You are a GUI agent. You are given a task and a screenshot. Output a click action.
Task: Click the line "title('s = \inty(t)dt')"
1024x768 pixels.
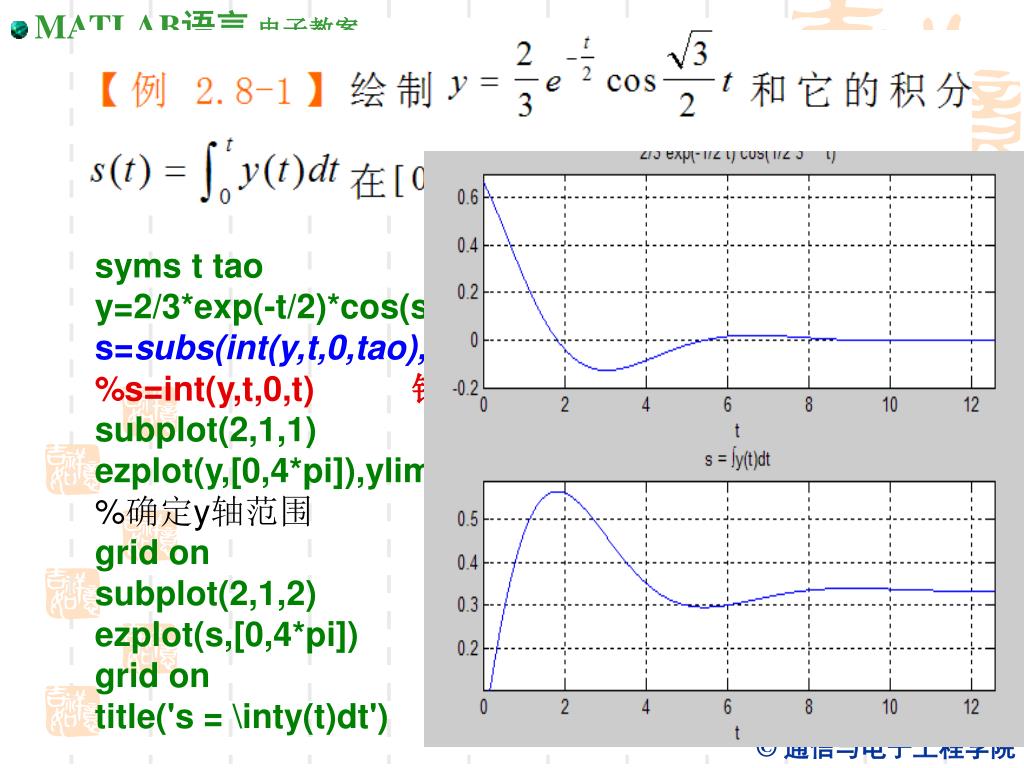click(241, 717)
